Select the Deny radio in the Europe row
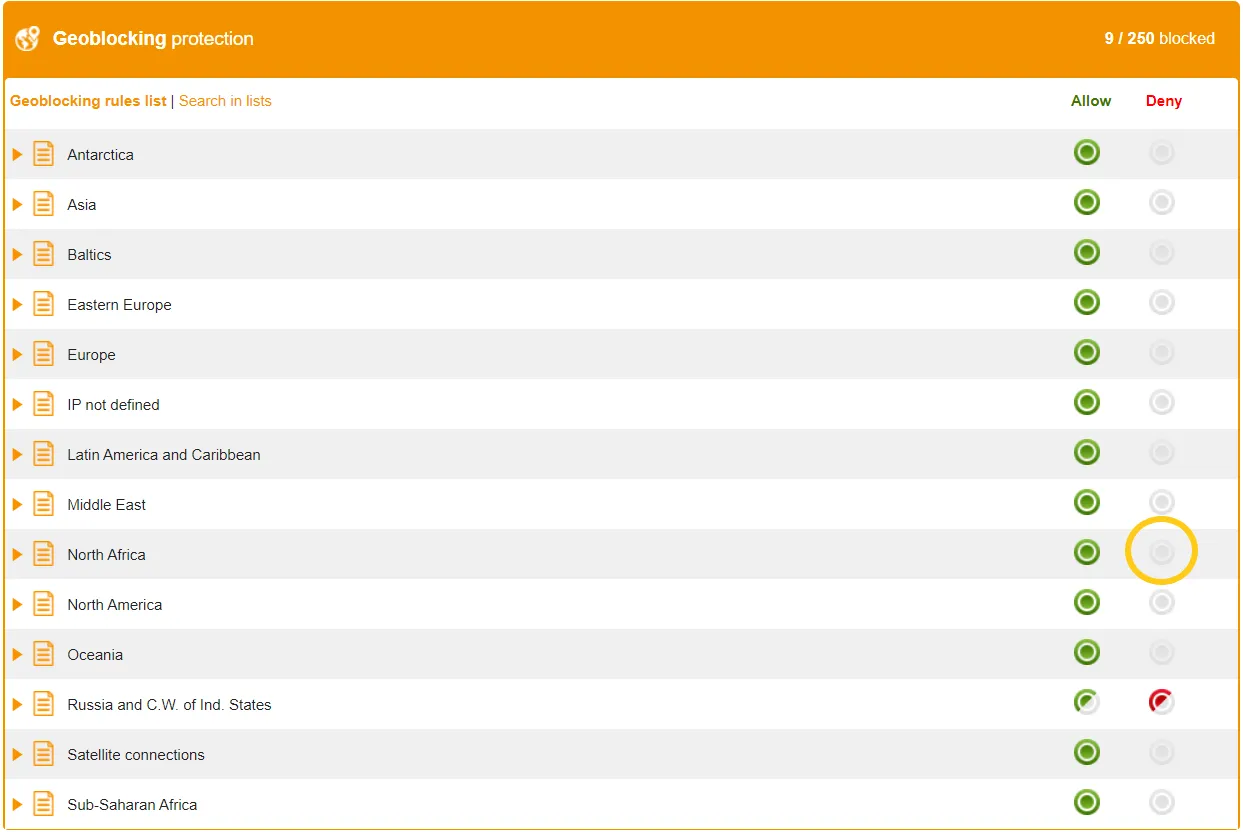This screenshot has height=832, width=1243. tap(1161, 352)
